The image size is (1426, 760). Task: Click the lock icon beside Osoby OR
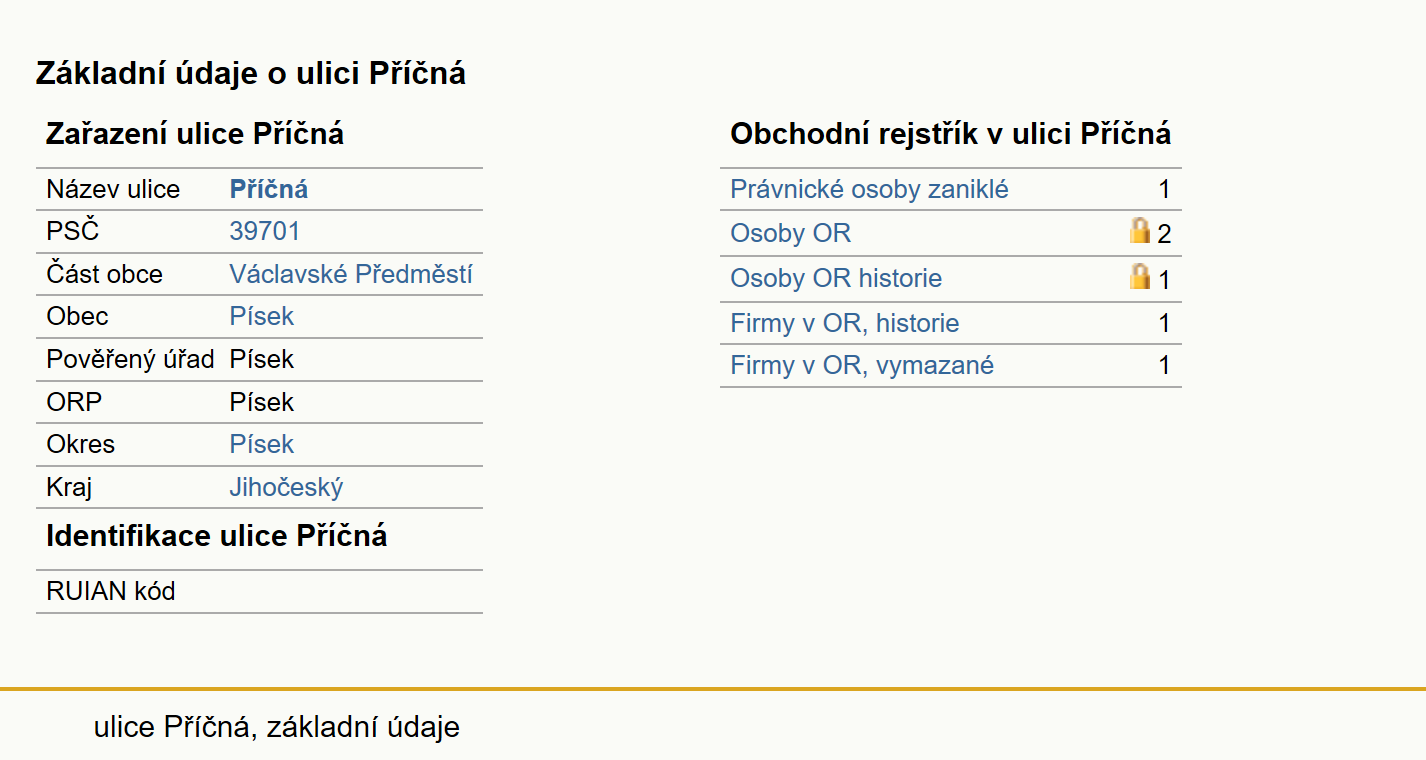1139,232
